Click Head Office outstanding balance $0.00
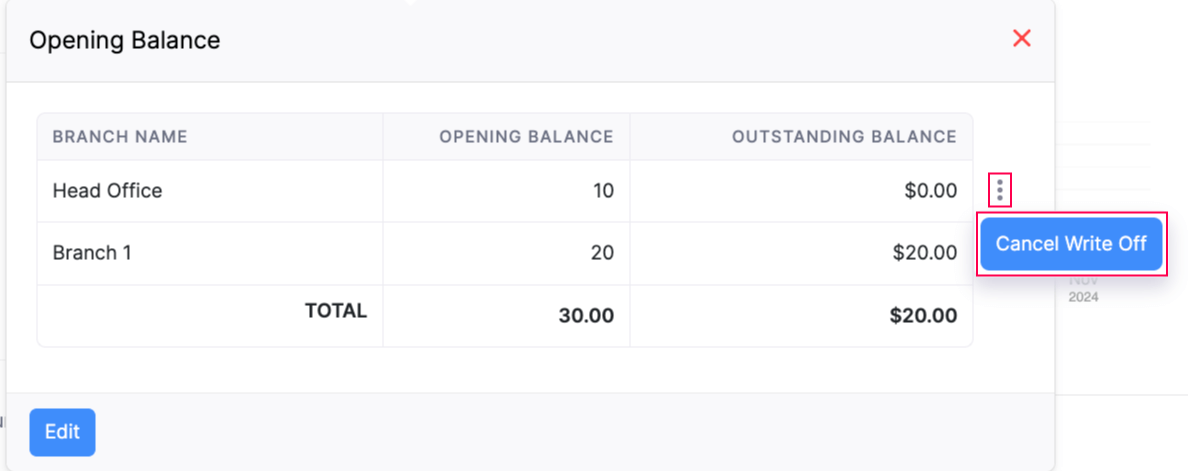1188x471 pixels. [x=931, y=191]
